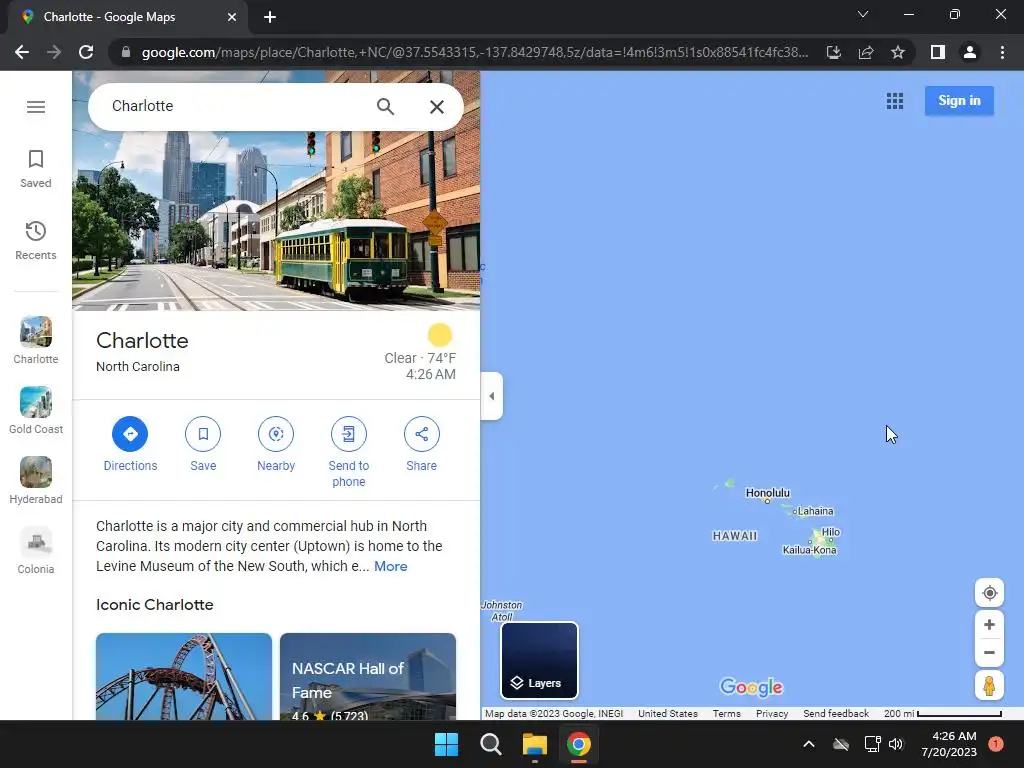Open Windows Start menu
Screen dimensions: 1024x768
click(447, 744)
